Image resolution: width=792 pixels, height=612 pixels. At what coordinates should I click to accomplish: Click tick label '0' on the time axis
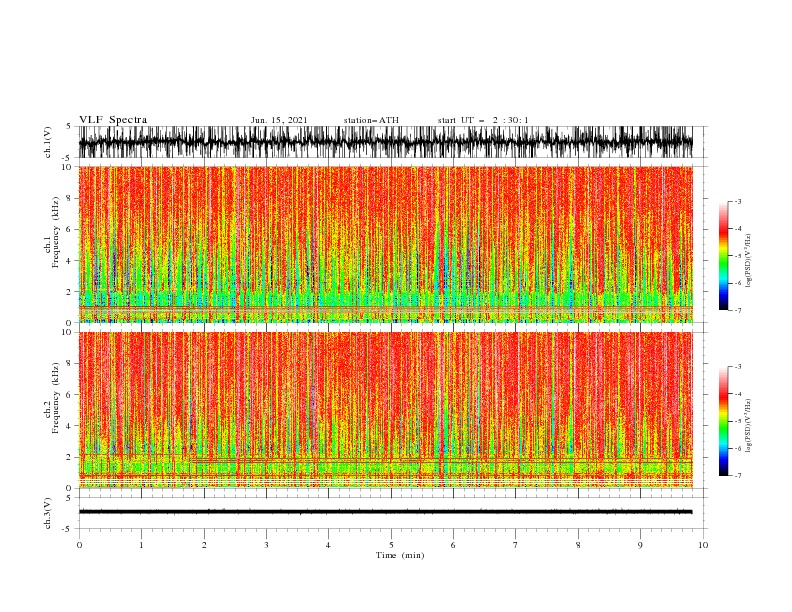[79, 545]
